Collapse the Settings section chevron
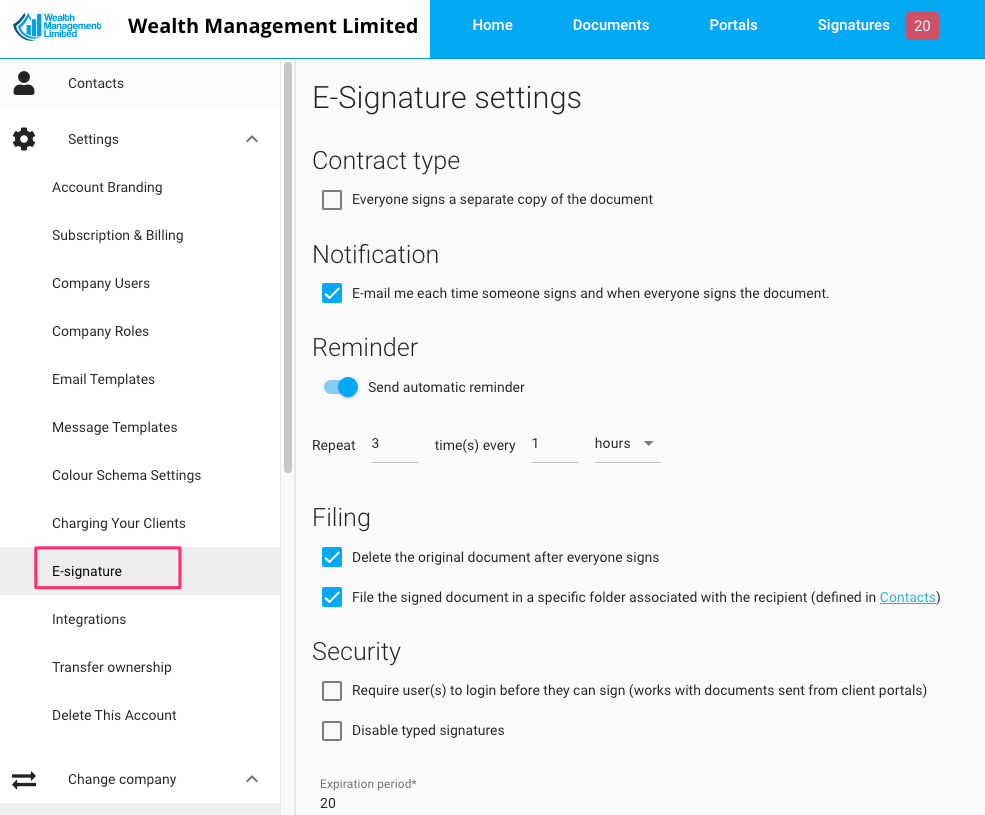 click(x=252, y=139)
